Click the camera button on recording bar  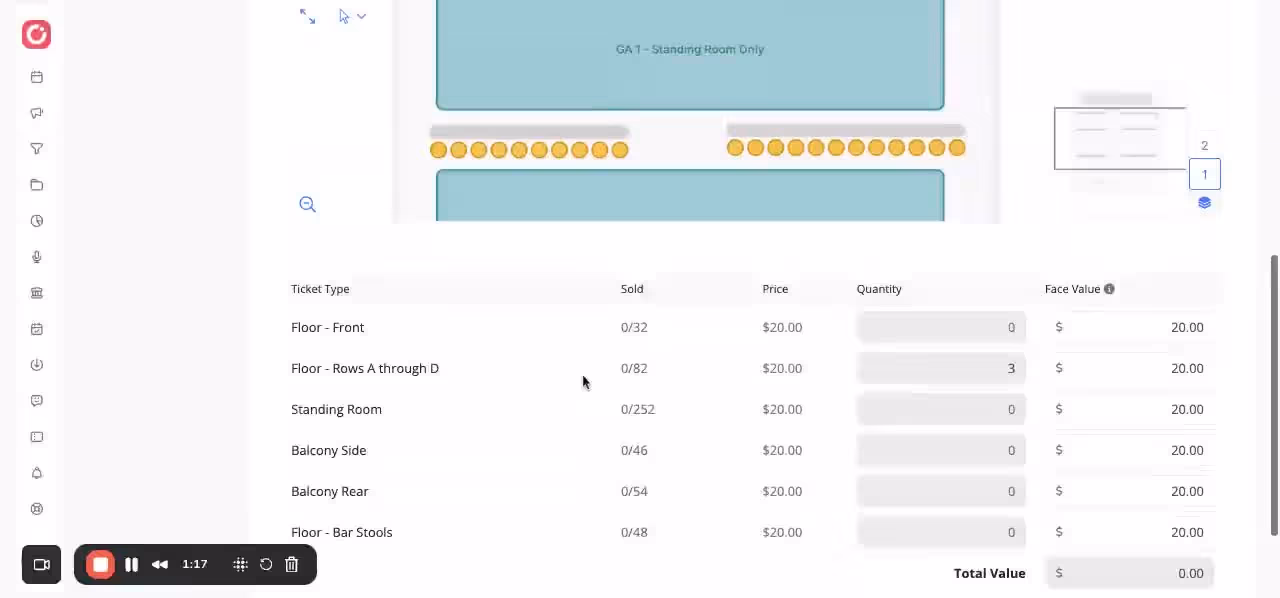tap(42, 565)
